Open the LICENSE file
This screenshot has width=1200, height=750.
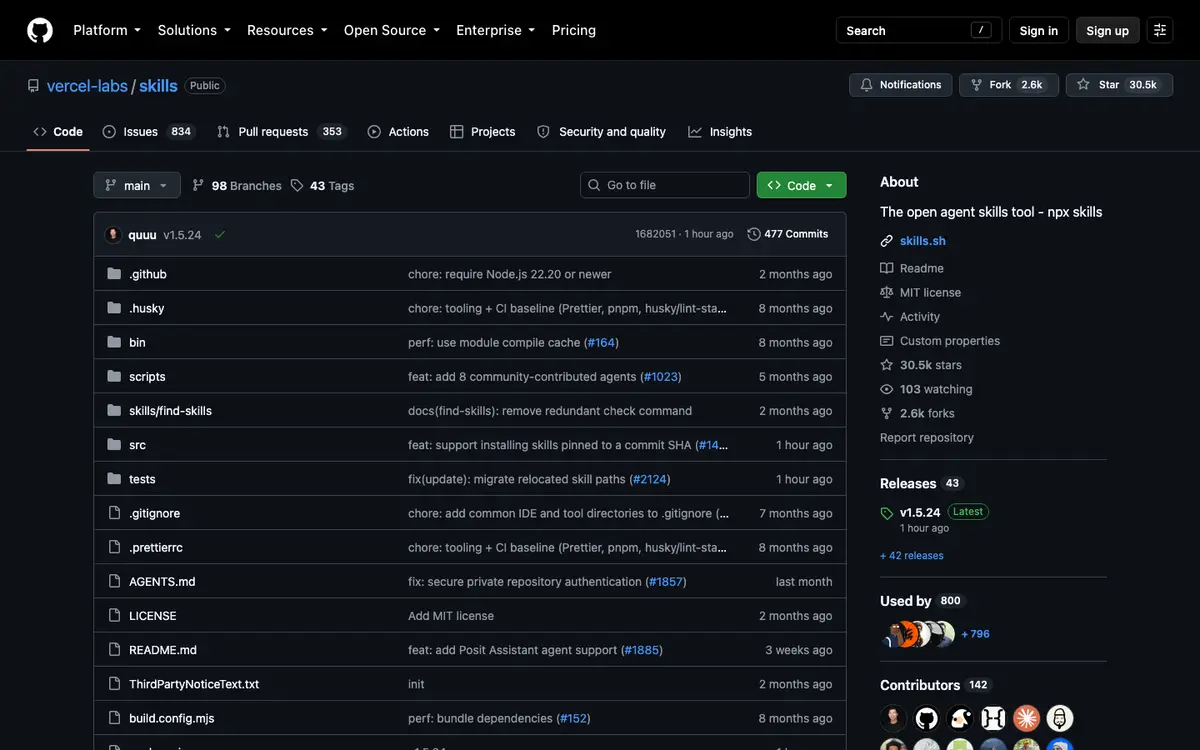coord(153,616)
